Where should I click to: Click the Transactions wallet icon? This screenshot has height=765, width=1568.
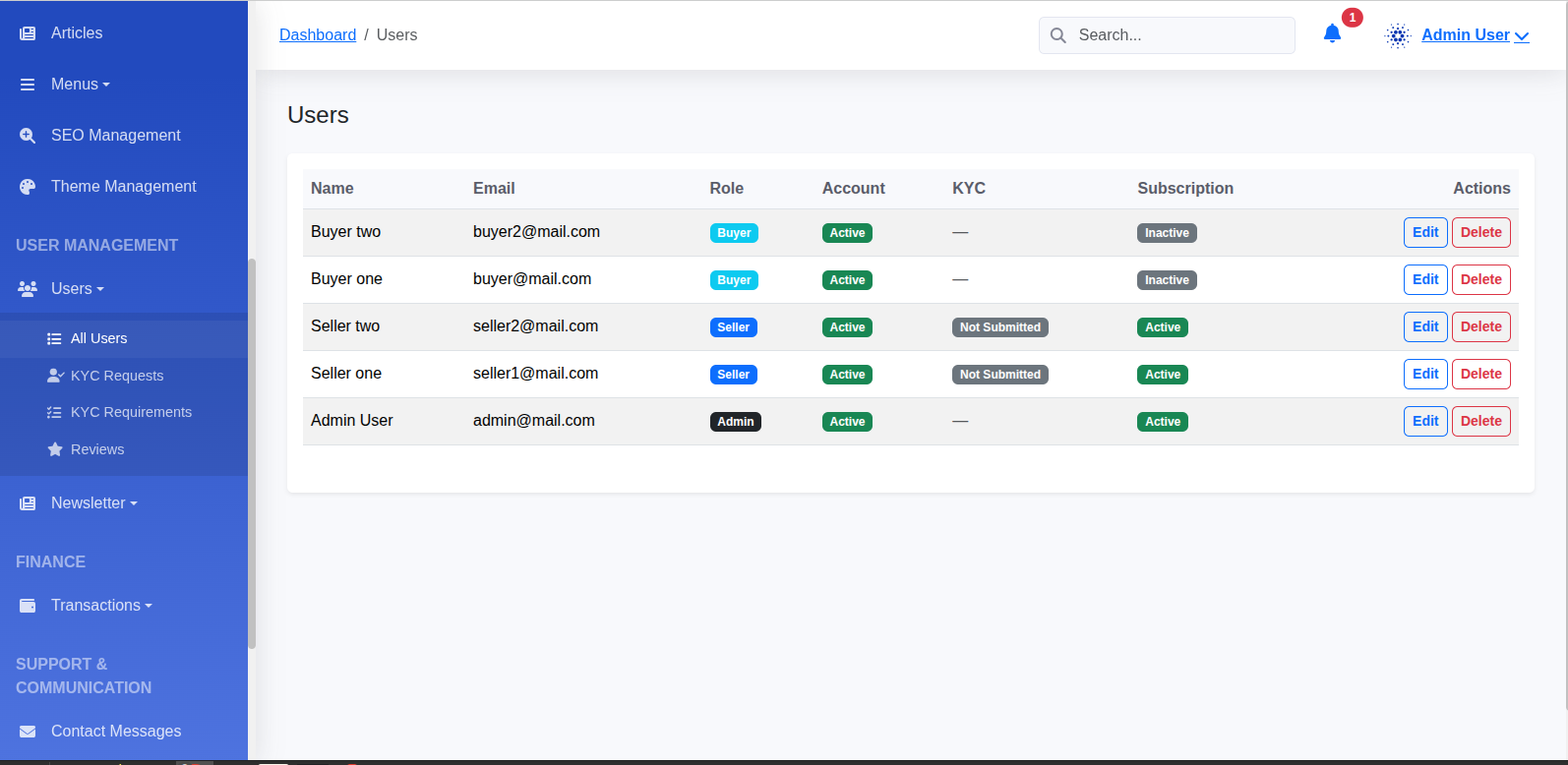pyautogui.click(x=28, y=606)
